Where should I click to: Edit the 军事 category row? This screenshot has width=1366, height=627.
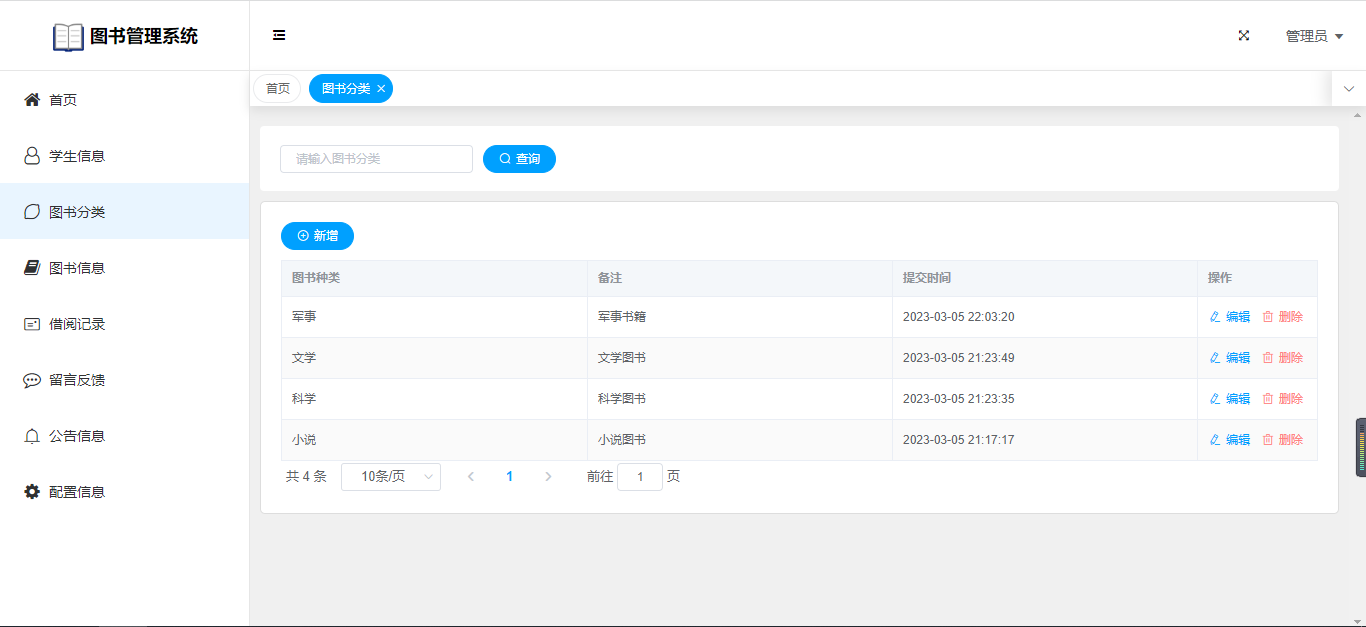coord(1230,317)
